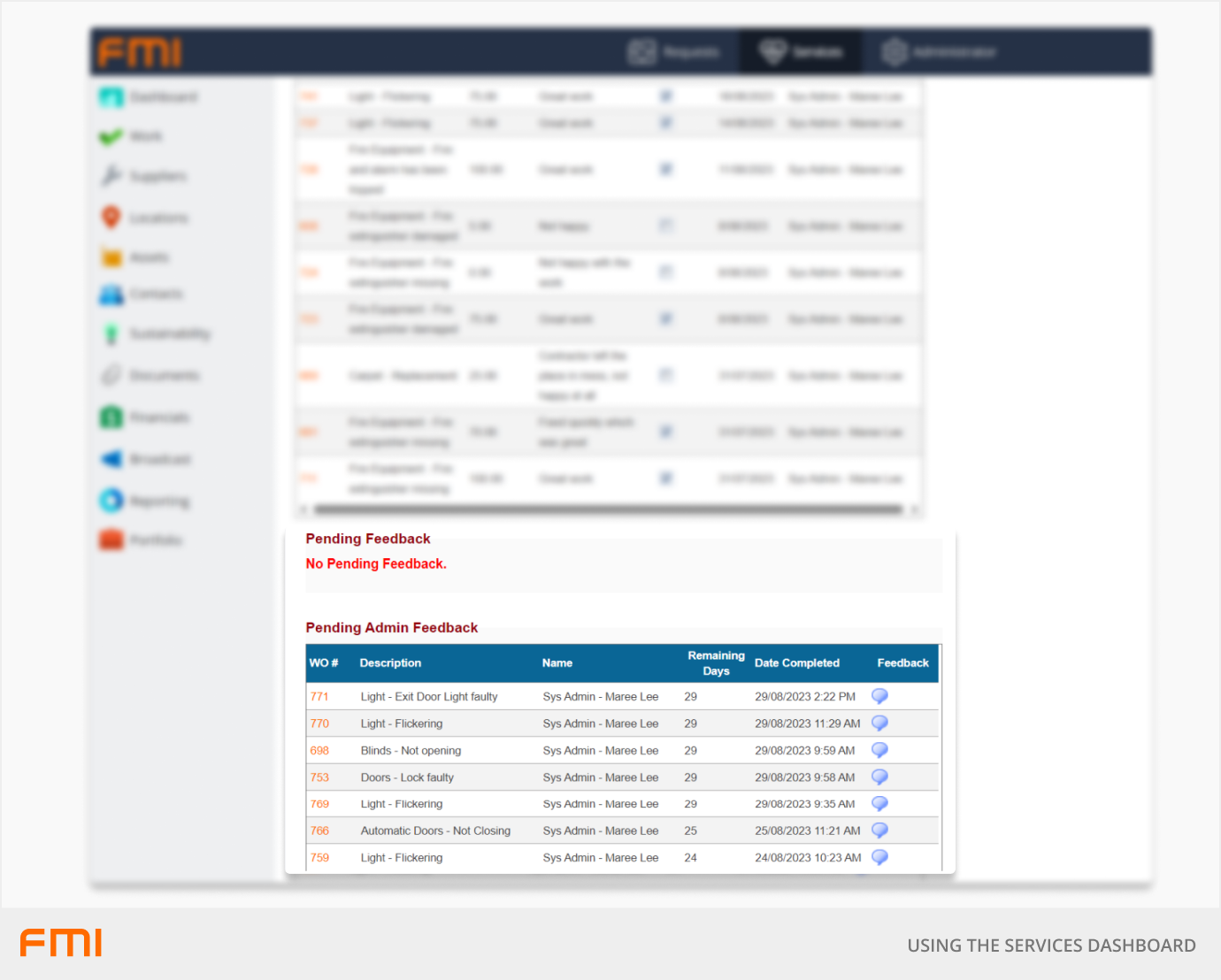The width and height of the screenshot is (1221, 980).
Task: Click feedback bubble for work order 759
Action: coord(879,857)
